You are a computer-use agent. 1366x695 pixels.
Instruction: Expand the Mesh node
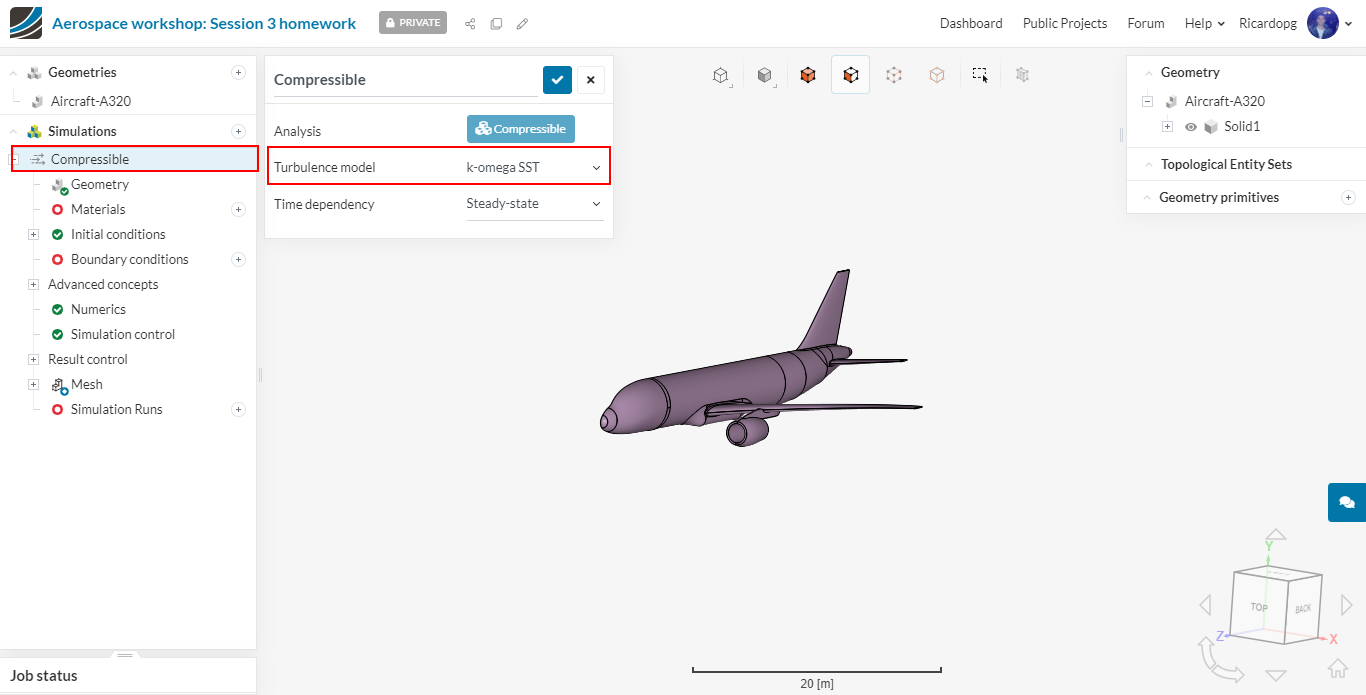click(x=33, y=384)
